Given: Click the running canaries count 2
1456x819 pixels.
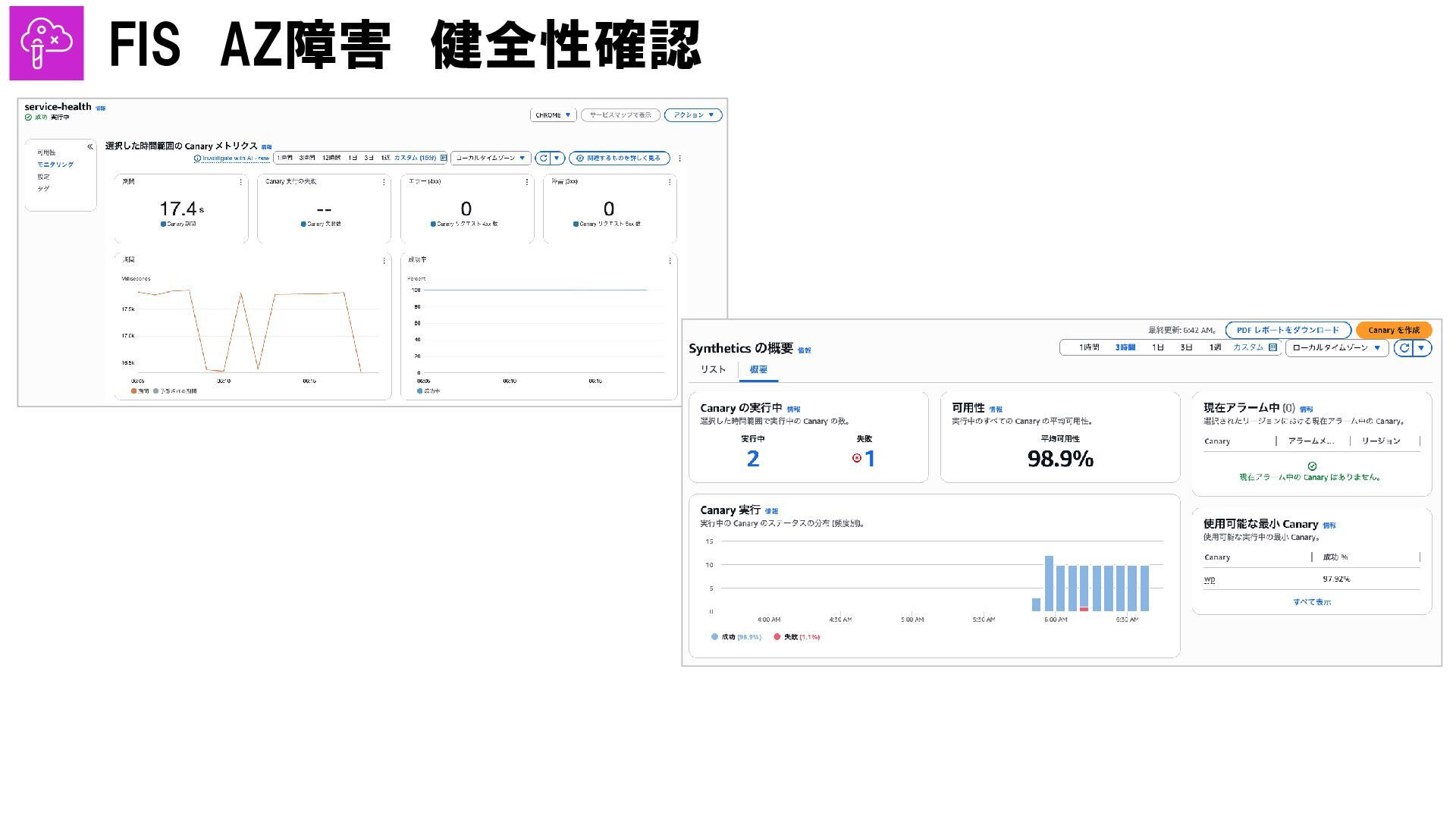Looking at the screenshot, I should click(x=753, y=459).
